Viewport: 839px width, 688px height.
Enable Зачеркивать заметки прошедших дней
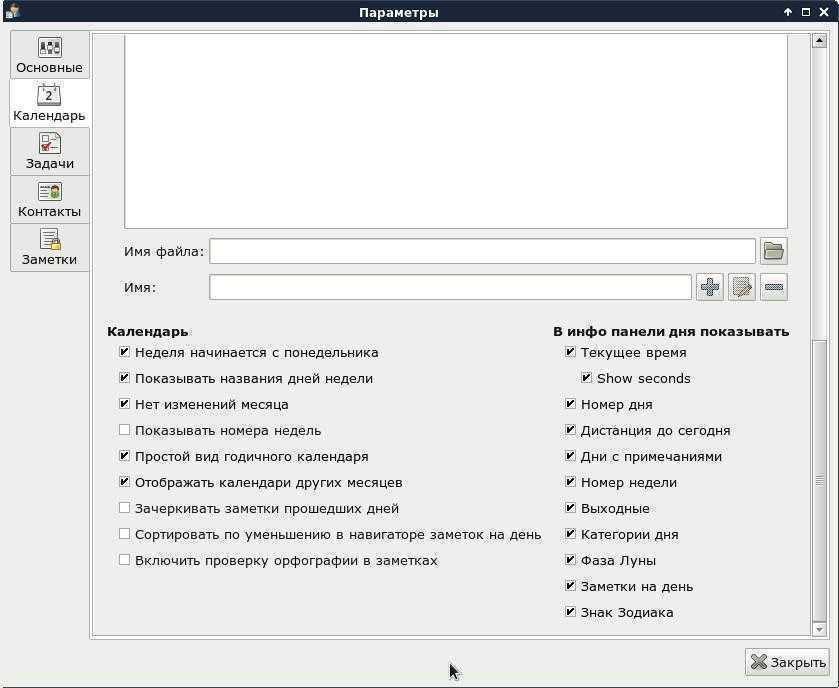[124, 508]
